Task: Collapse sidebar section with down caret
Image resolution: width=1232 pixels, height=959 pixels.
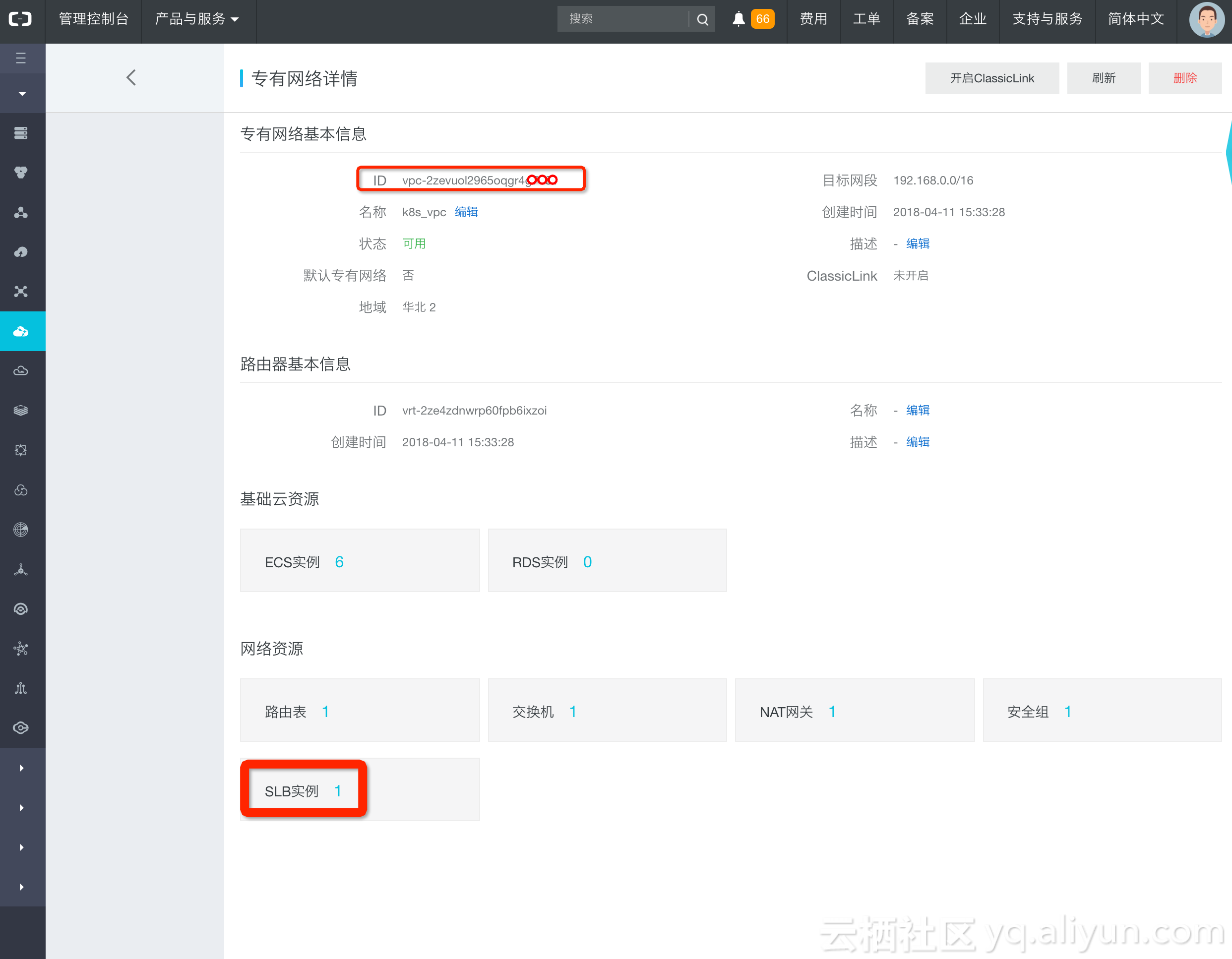Action: pyautogui.click(x=22, y=94)
